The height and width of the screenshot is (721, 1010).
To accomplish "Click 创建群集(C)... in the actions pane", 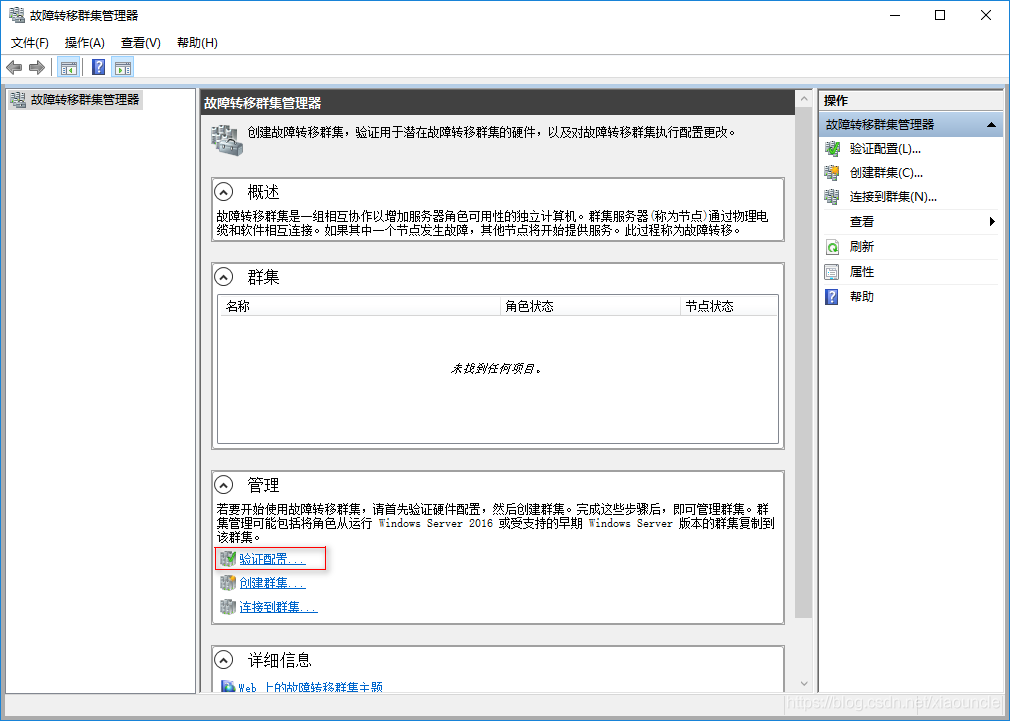I will point(885,173).
